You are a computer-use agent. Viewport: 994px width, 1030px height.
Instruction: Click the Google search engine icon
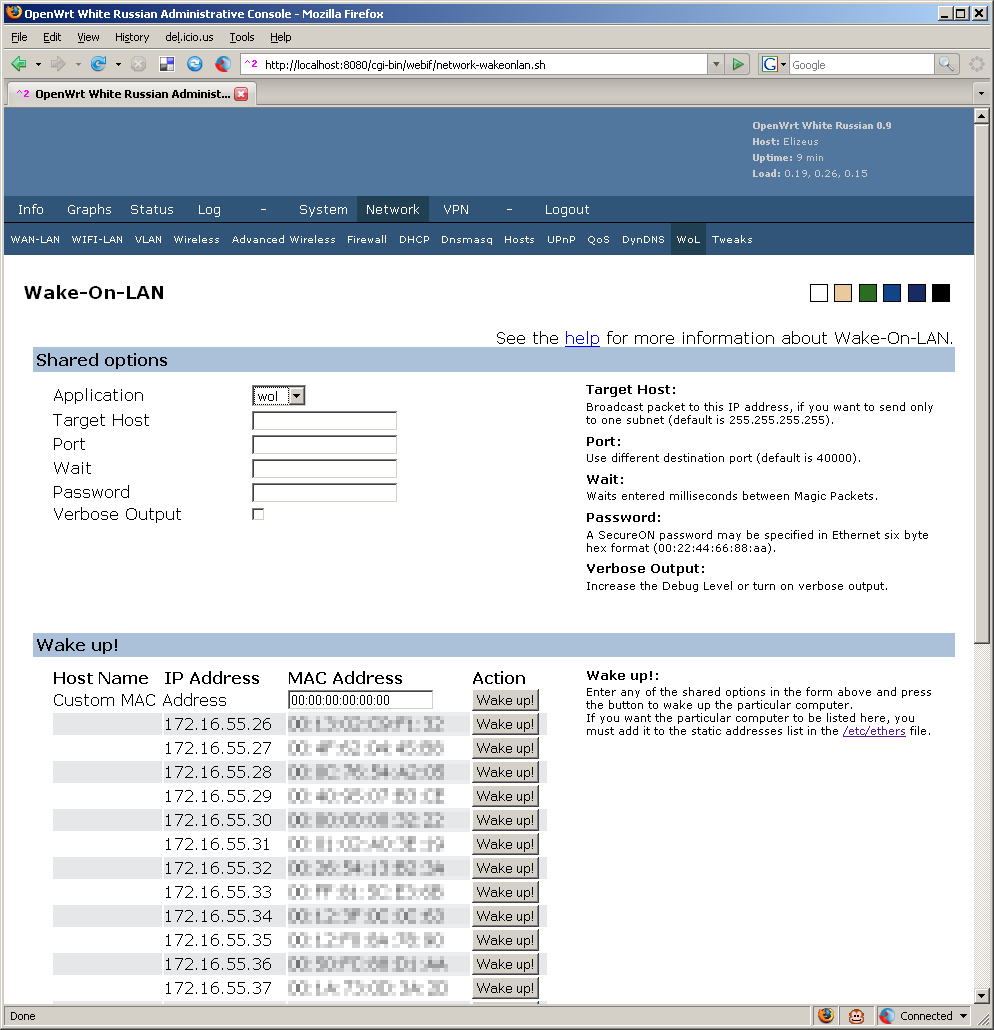tap(769, 64)
